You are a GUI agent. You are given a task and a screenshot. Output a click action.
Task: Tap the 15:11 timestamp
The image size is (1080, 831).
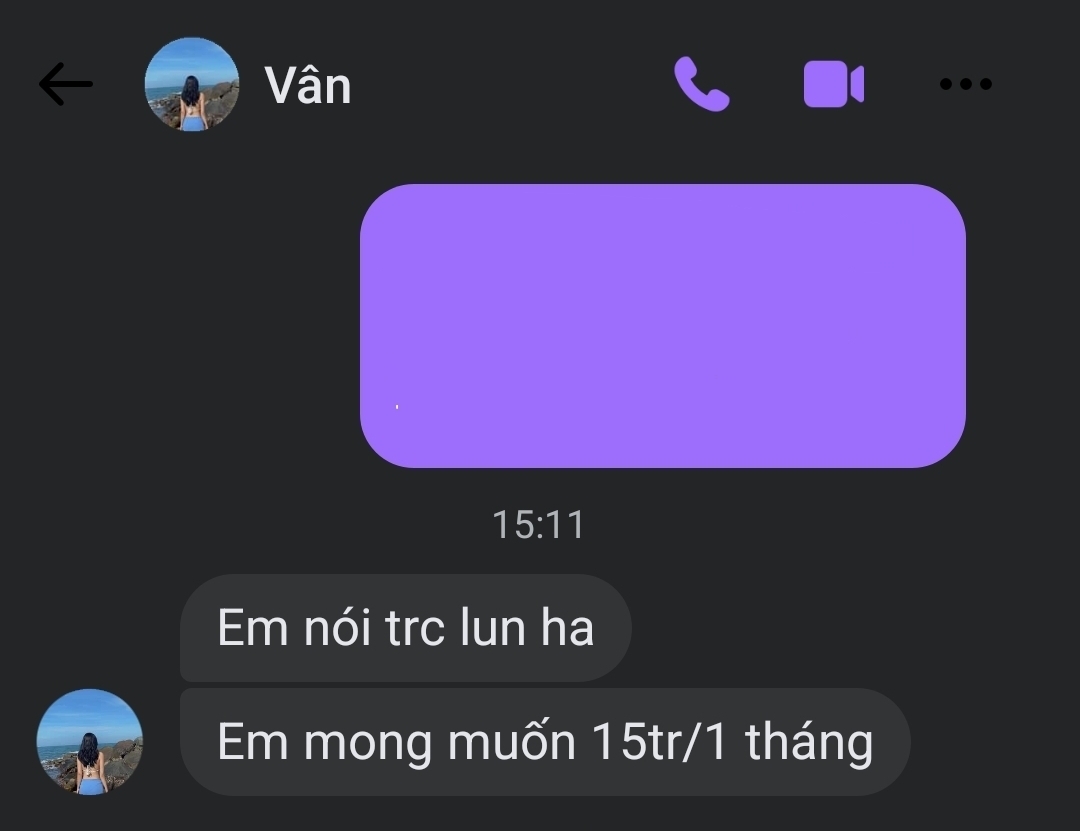click(539, 524)
